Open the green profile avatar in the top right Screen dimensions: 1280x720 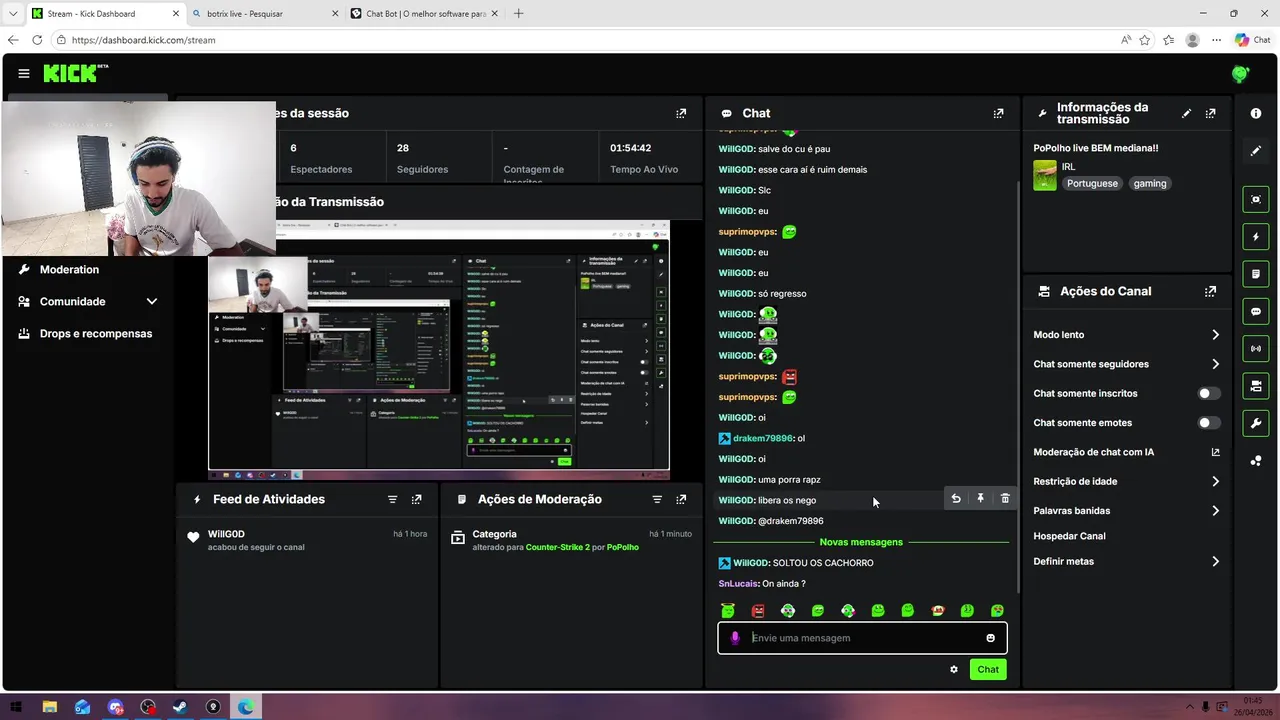pyautogui.click(x=1240, y=74)
